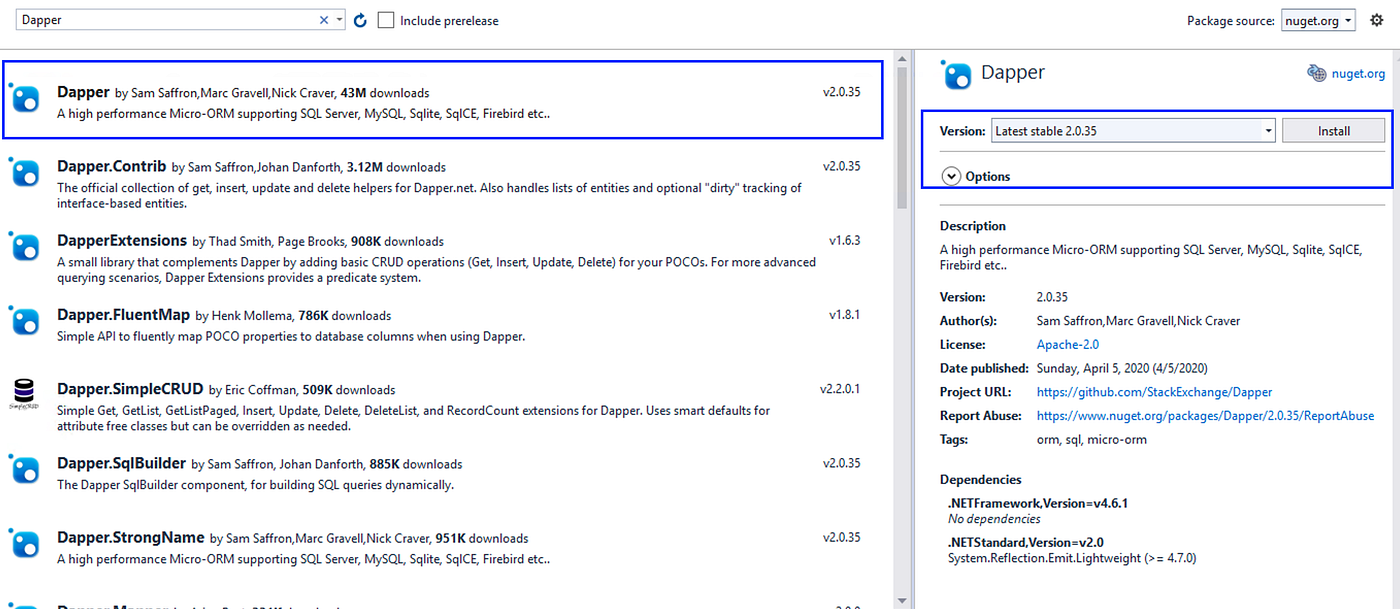Open the Version dropdown Latest stable 2.0.35
This screenshot has height=609, width=1400.
click(1133, 131)
